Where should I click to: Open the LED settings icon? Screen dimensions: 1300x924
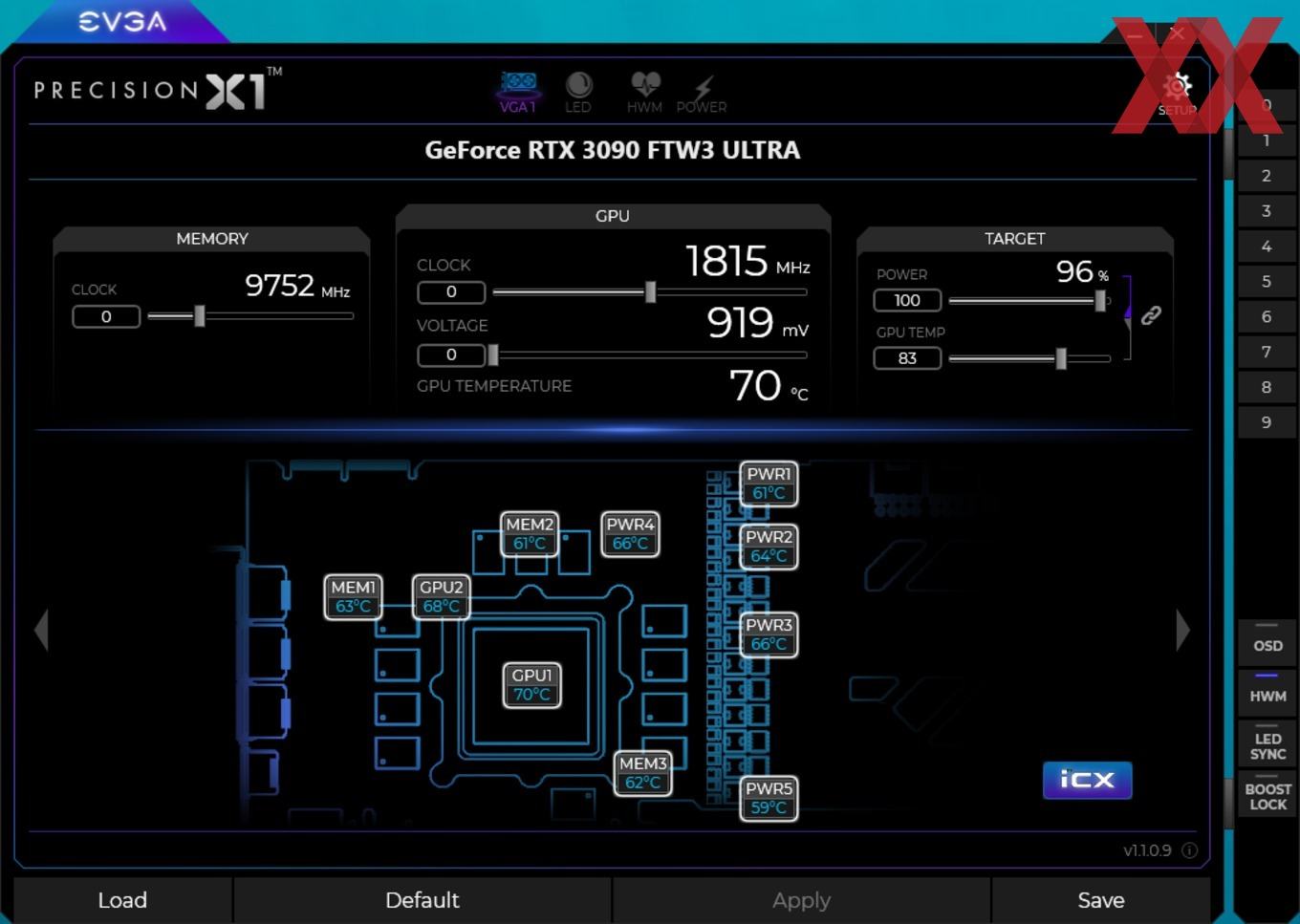click(x=578, y=92)
